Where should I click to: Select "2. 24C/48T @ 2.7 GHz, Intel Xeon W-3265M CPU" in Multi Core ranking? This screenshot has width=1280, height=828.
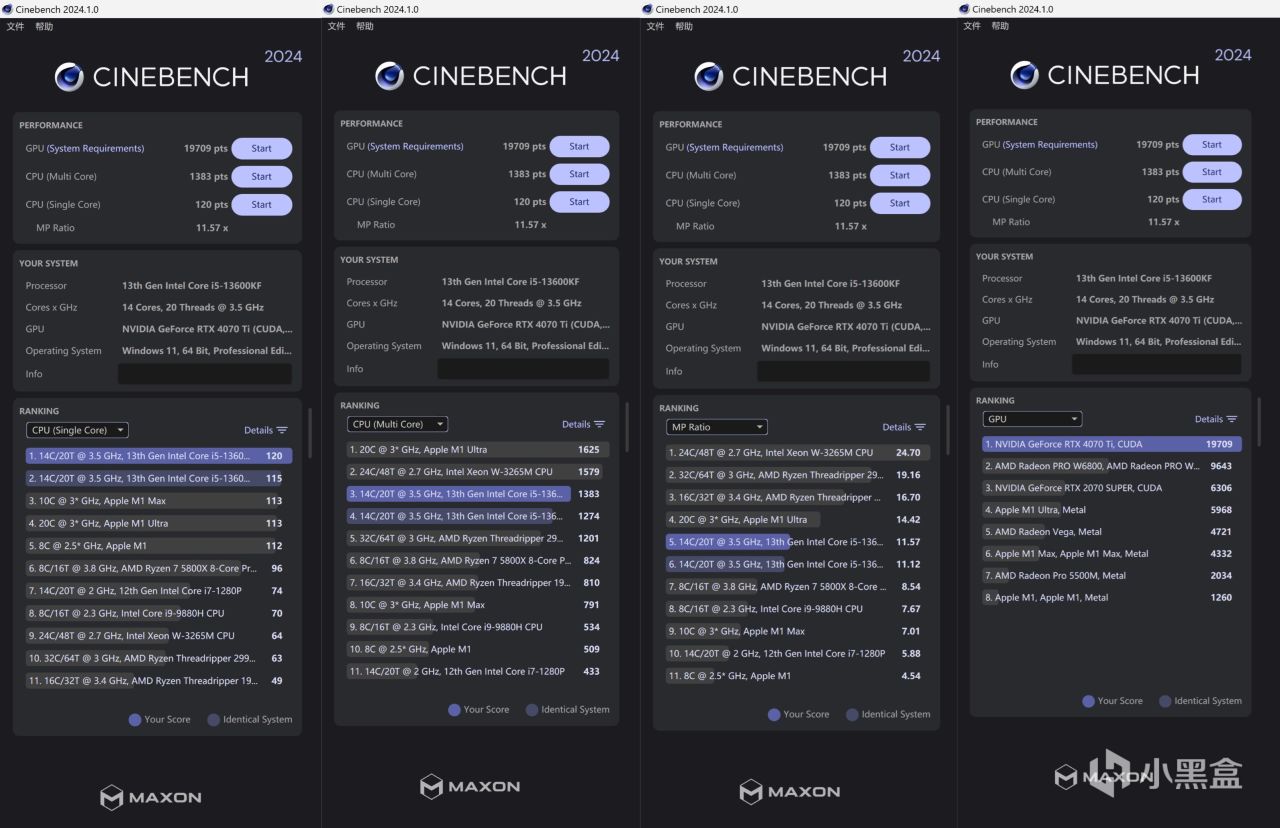point(478,472)
